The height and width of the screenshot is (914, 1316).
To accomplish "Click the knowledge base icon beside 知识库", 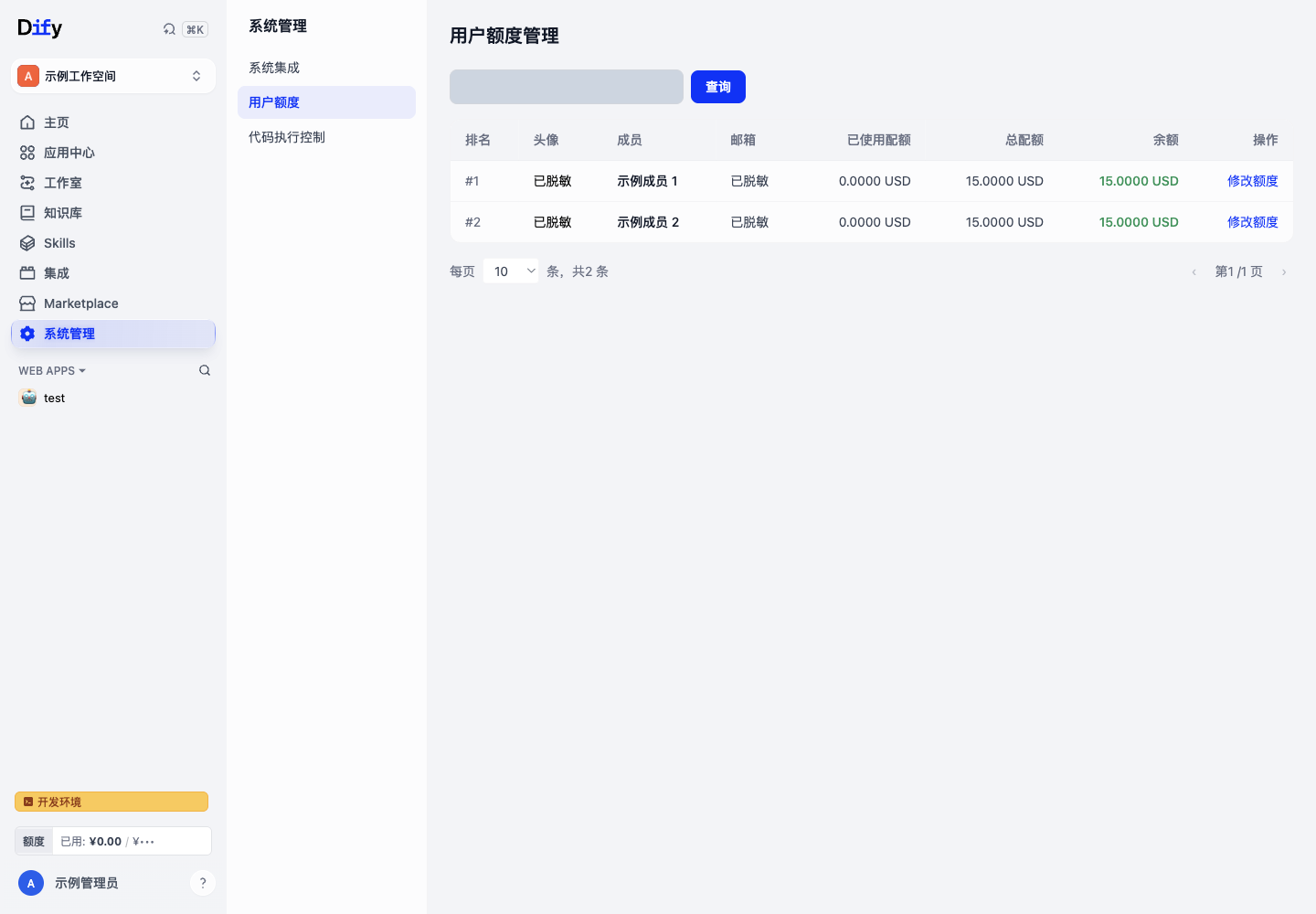I will 27,213.
